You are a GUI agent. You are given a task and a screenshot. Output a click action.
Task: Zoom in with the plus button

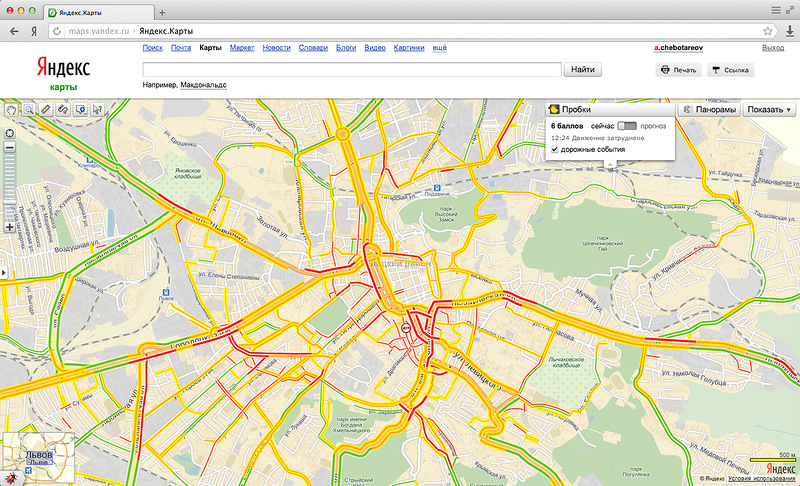click(x=9, y=227)
